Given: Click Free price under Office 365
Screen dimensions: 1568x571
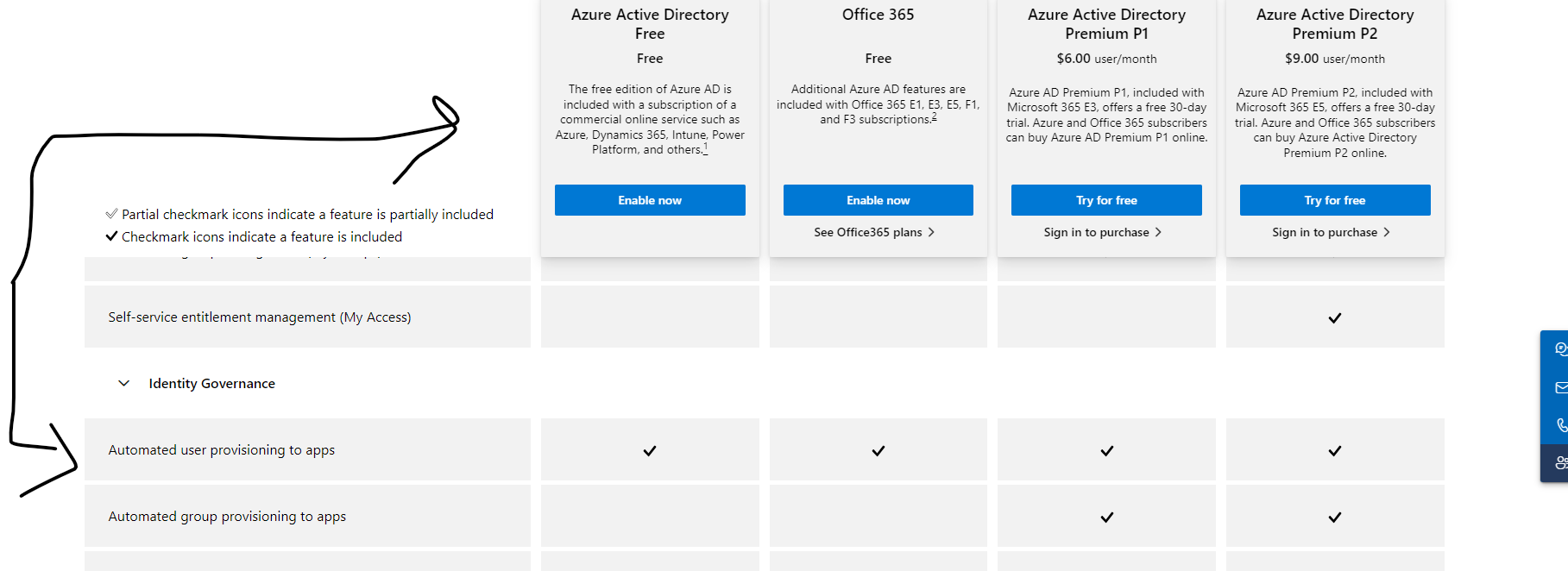Looking at the screenshot, I should click(878, 59).
